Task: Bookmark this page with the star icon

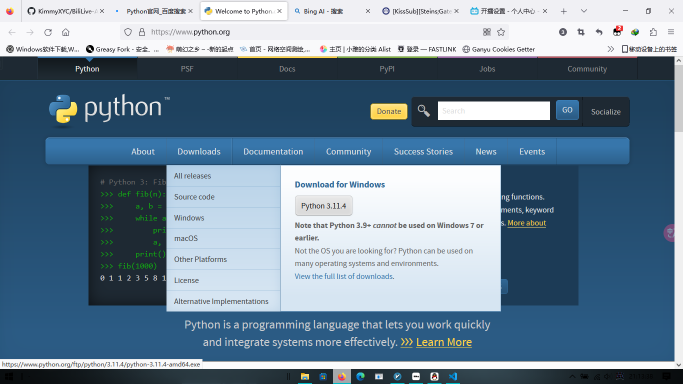Action: 501,32
